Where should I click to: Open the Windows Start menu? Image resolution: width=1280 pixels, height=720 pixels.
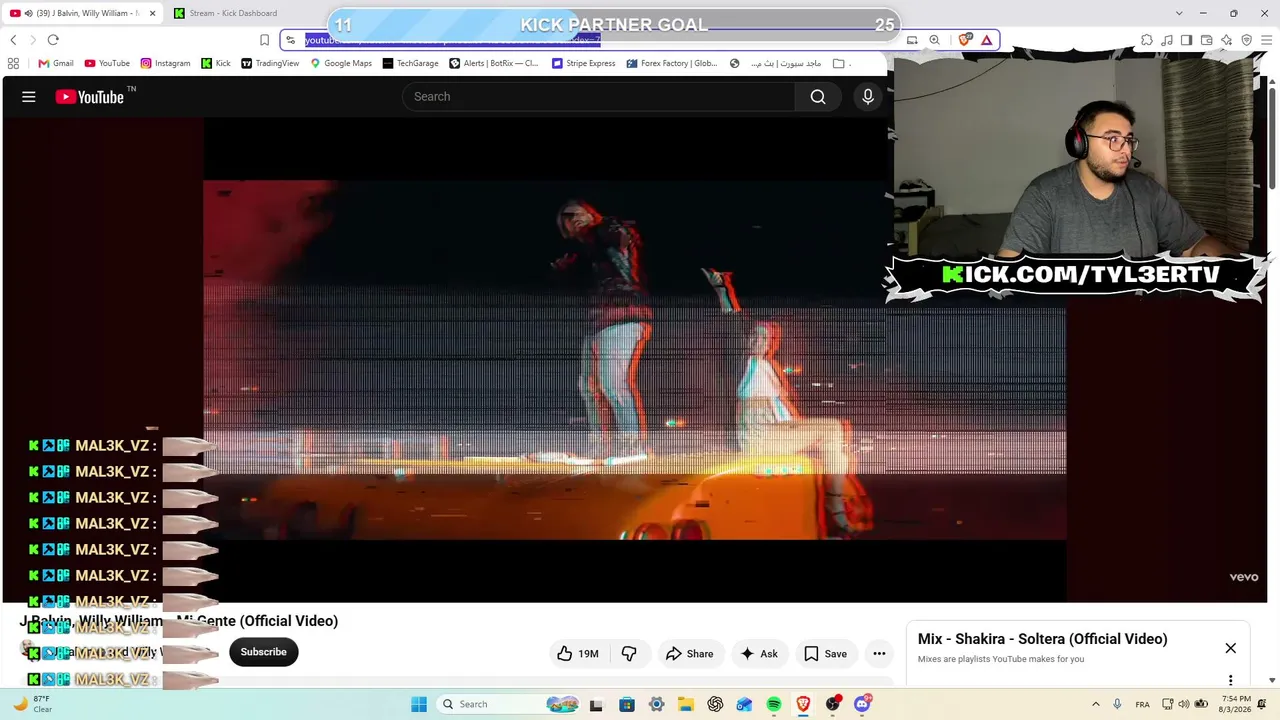[419, 704]
